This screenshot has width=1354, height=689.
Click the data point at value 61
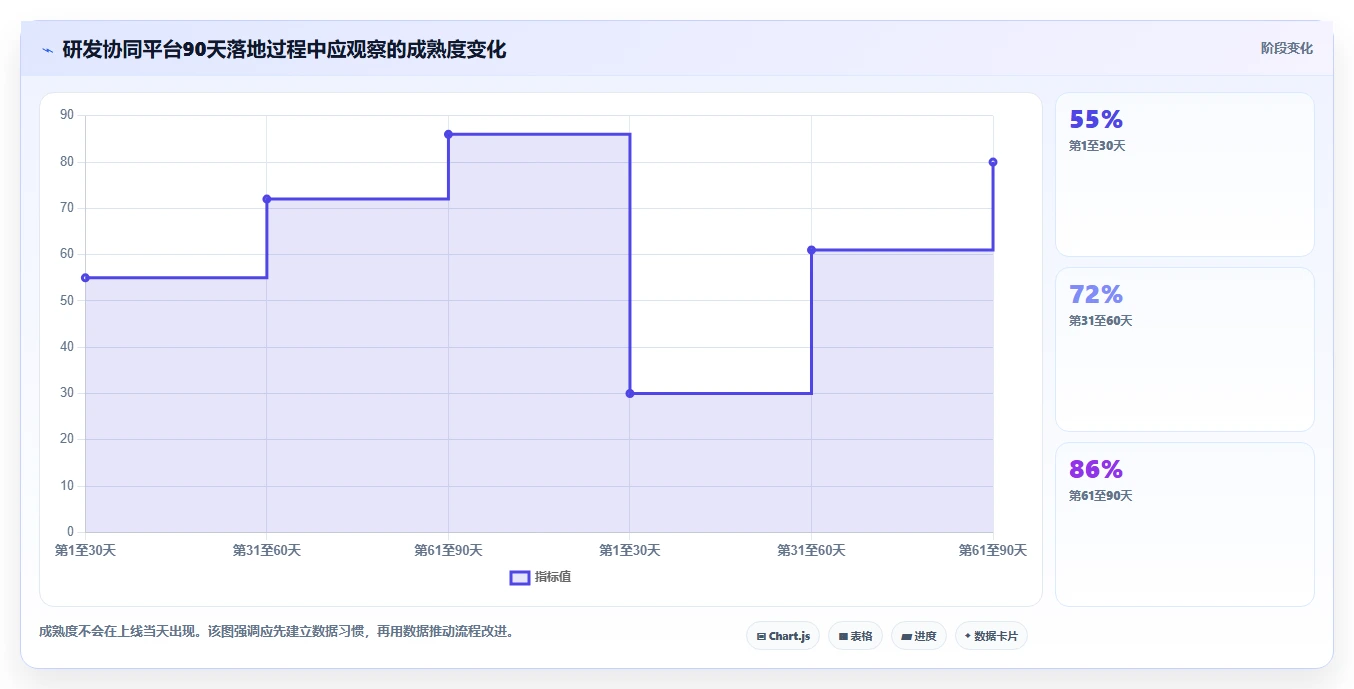(x=811, y=250)
